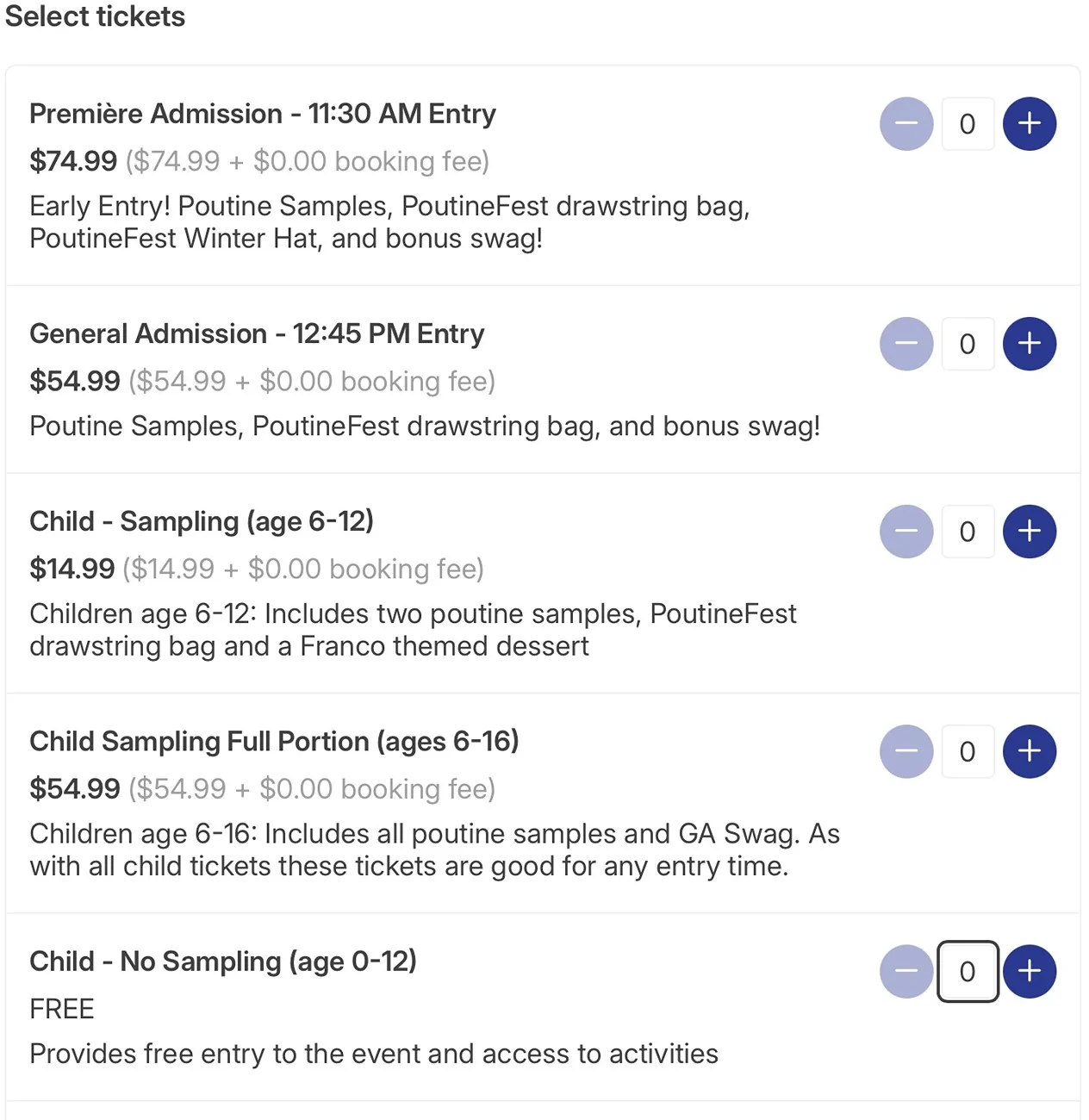Remove a Child No Sampling ticket
The width and height of the screenshot is (1089, 1120).
coord(906,972)
